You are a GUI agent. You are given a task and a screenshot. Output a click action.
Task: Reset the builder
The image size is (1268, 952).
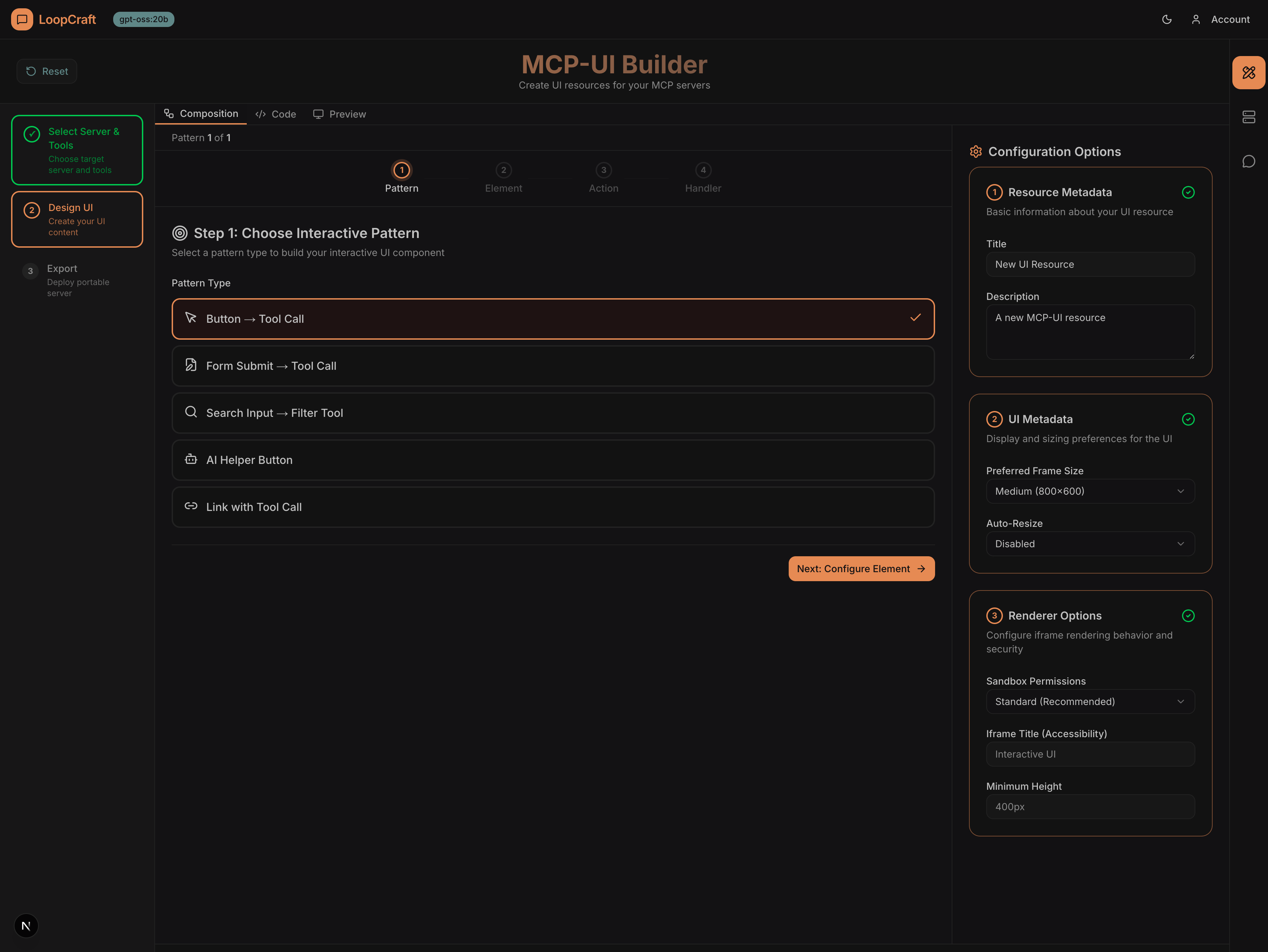47,72
